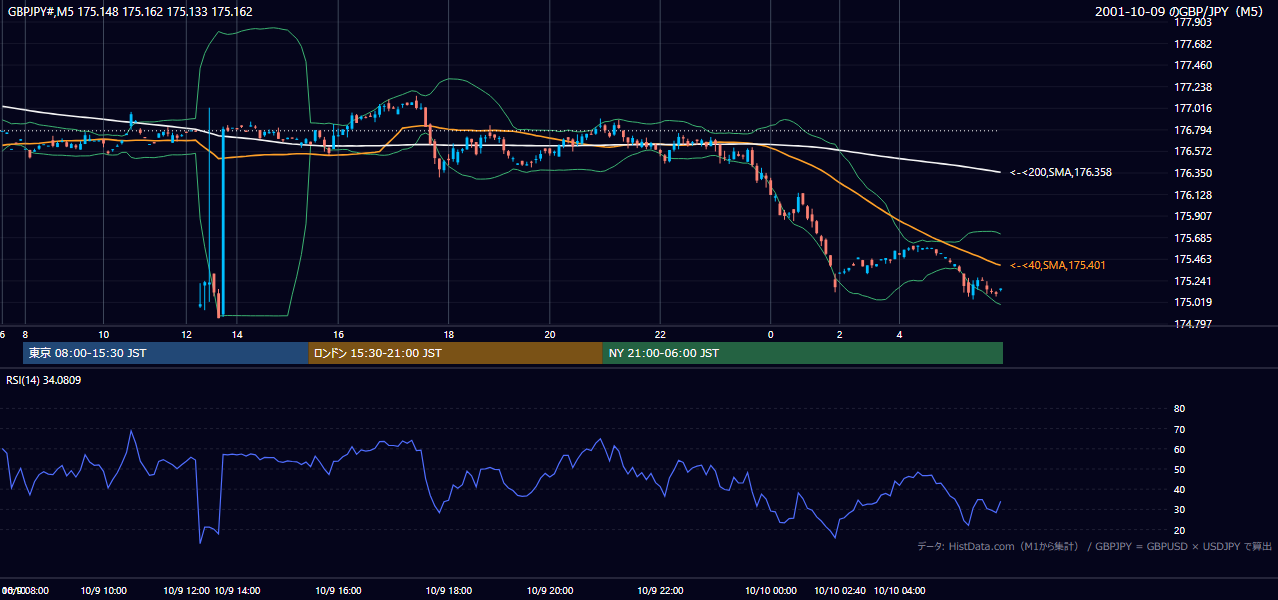Image resolution: width=1278 pixels, height=600 pixels.
Task: Click hour label 14 on price chart time axis
Action: pyautogui.click(x=238, y=334)
